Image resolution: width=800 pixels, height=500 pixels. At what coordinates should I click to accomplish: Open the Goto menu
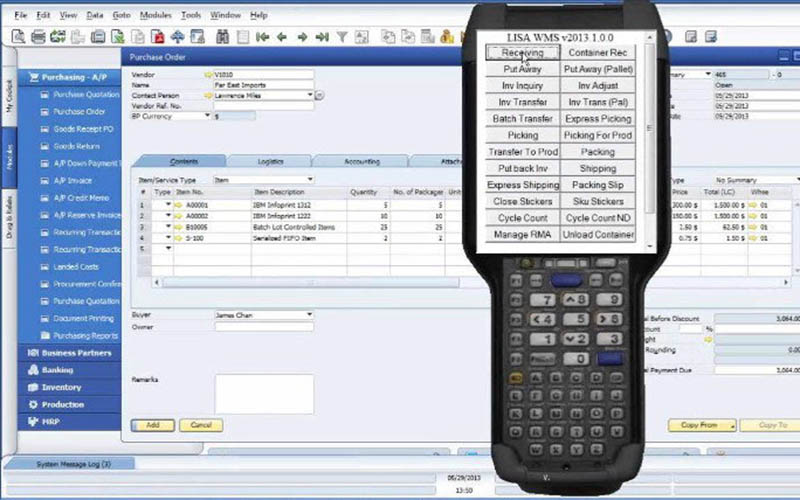121,15
